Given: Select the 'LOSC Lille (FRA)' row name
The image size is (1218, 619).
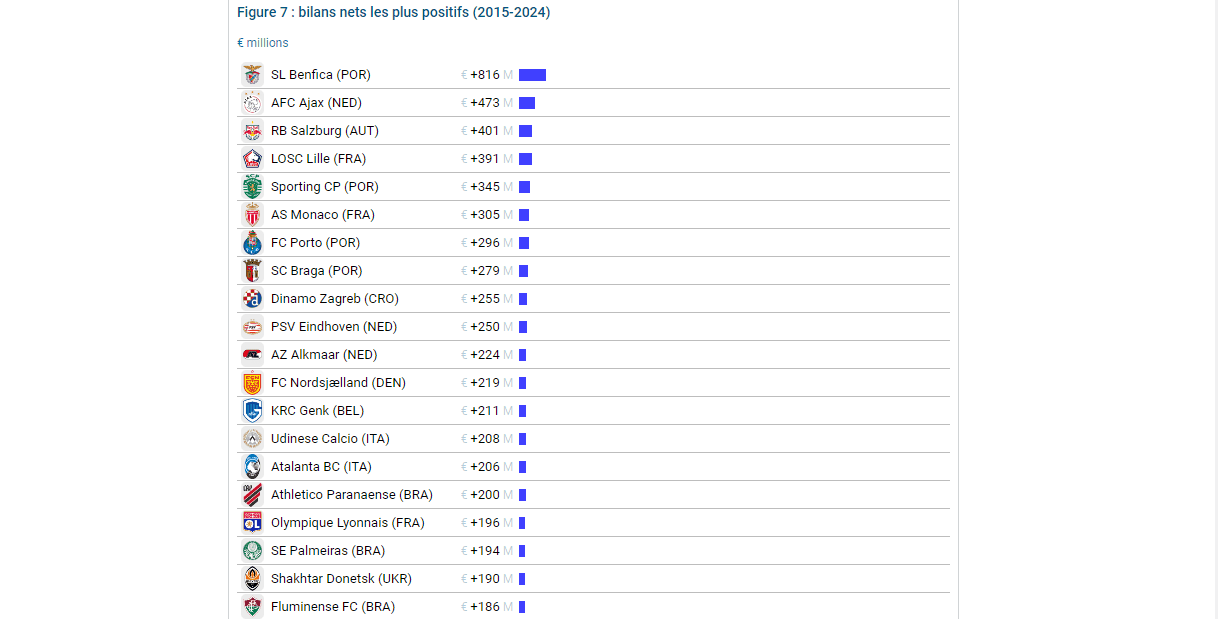Looking at the screenshot, I should [319, 159].
